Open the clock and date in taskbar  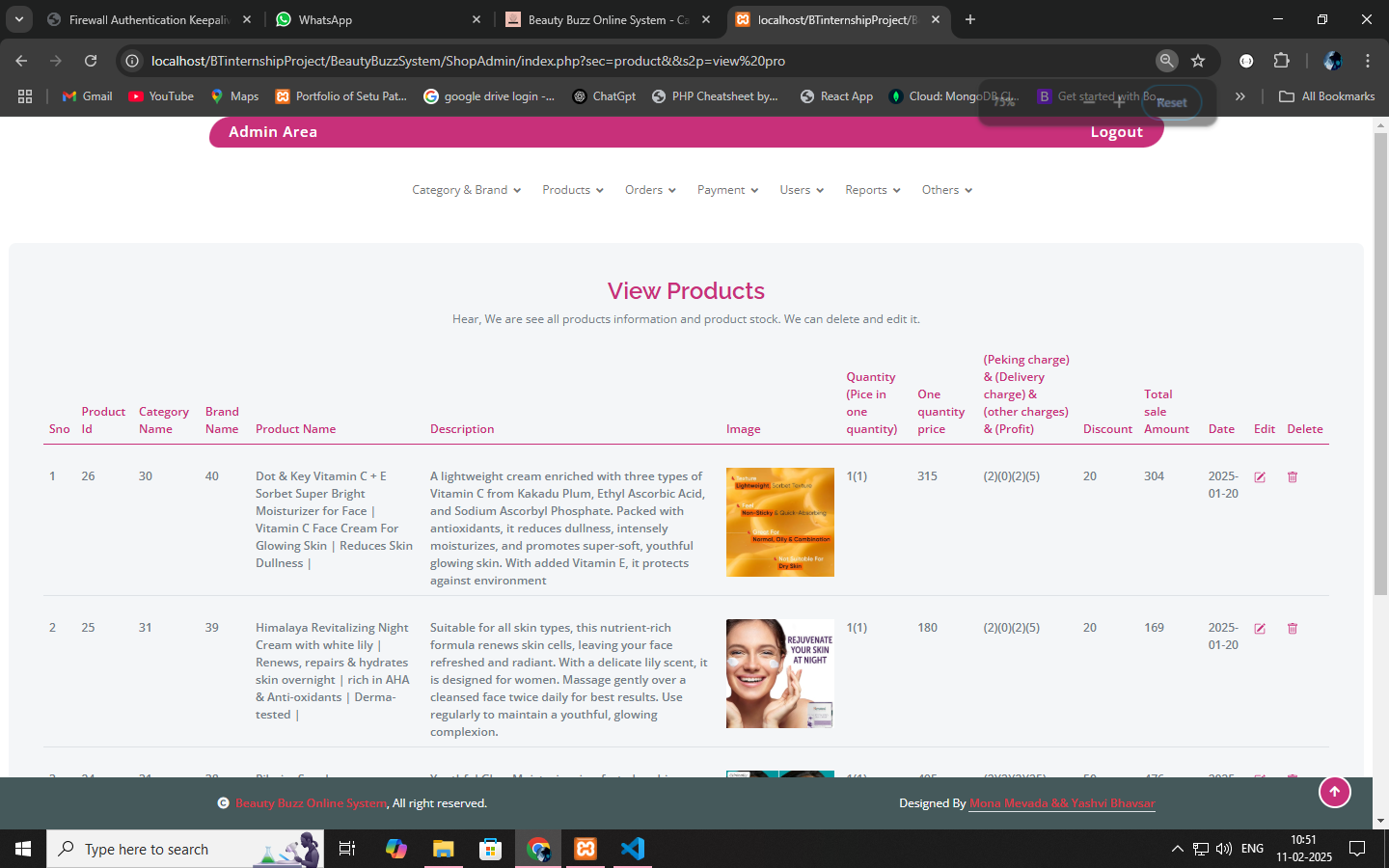pos(1304,849)
